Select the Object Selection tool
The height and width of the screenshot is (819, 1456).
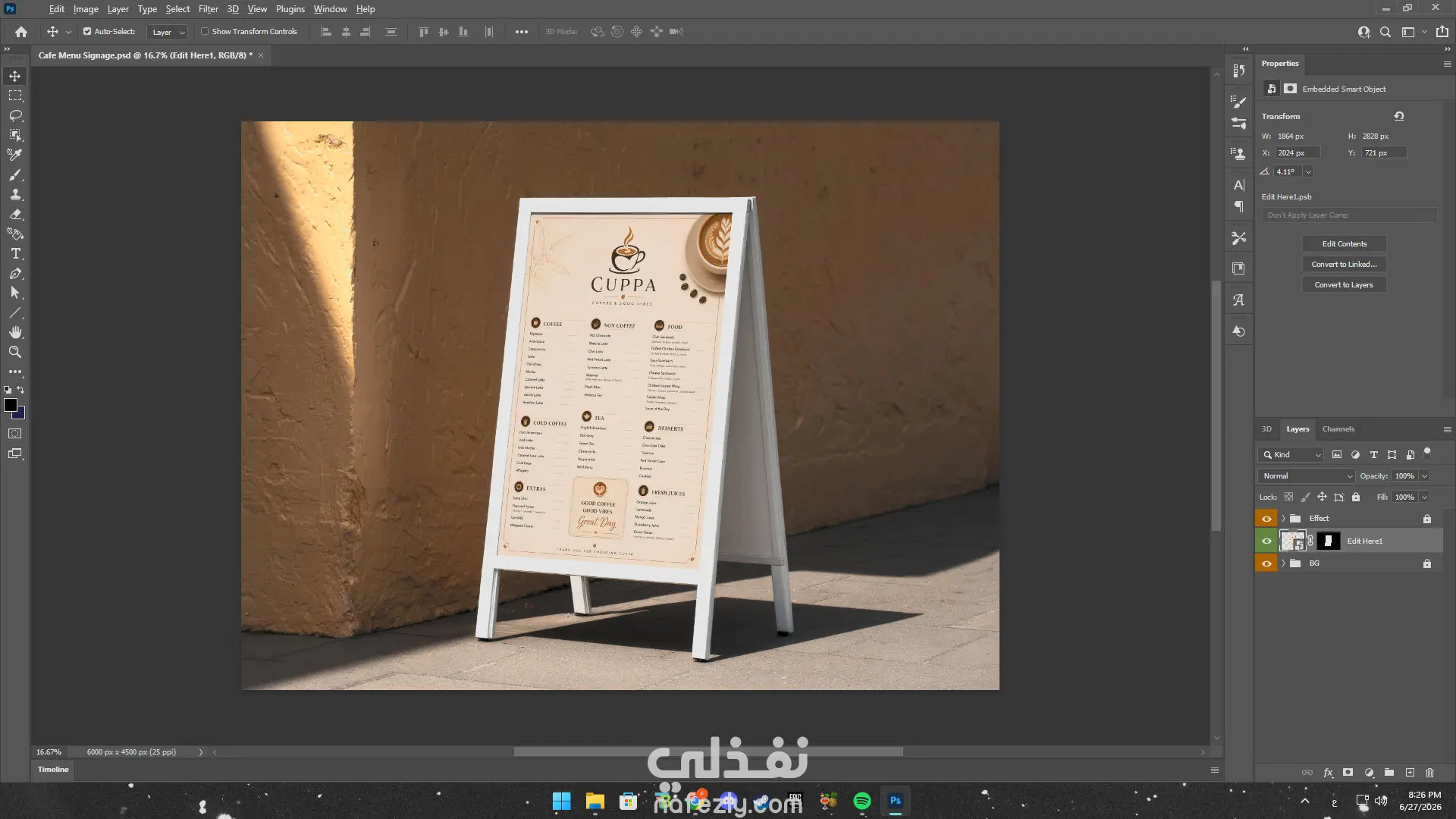pos(15,135)
